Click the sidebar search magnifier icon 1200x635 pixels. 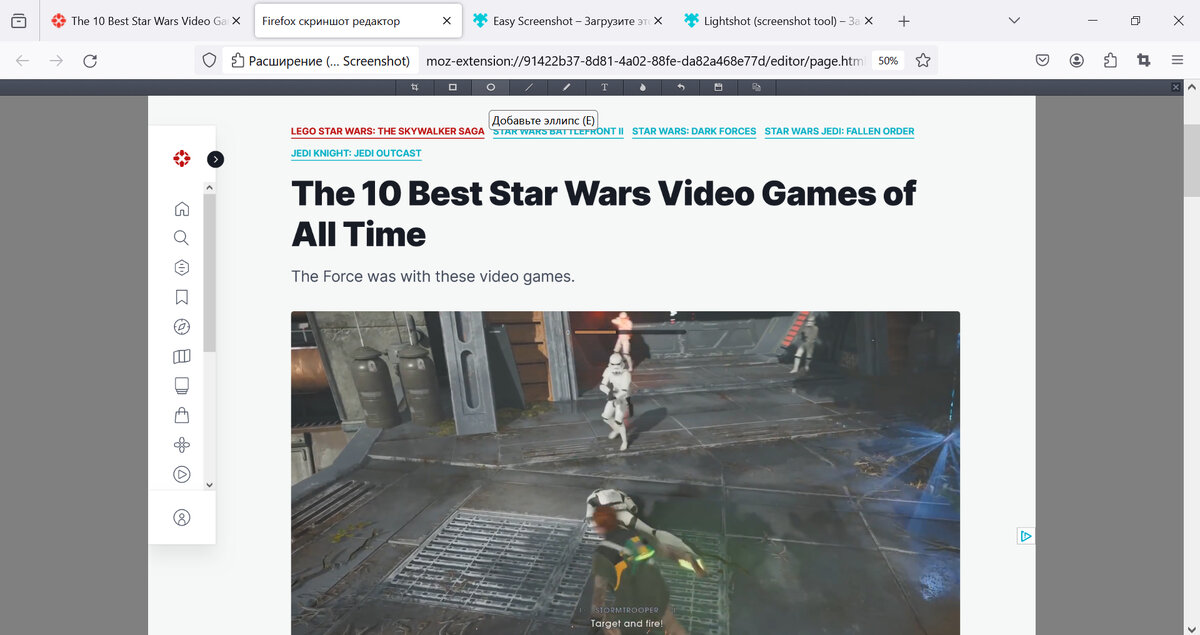tap(181, 238)
